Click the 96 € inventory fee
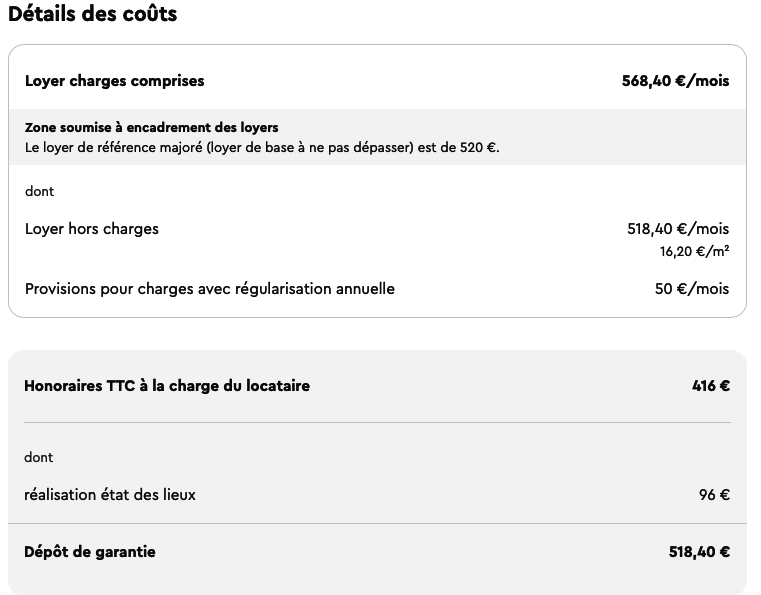 [x=714, y=495]
